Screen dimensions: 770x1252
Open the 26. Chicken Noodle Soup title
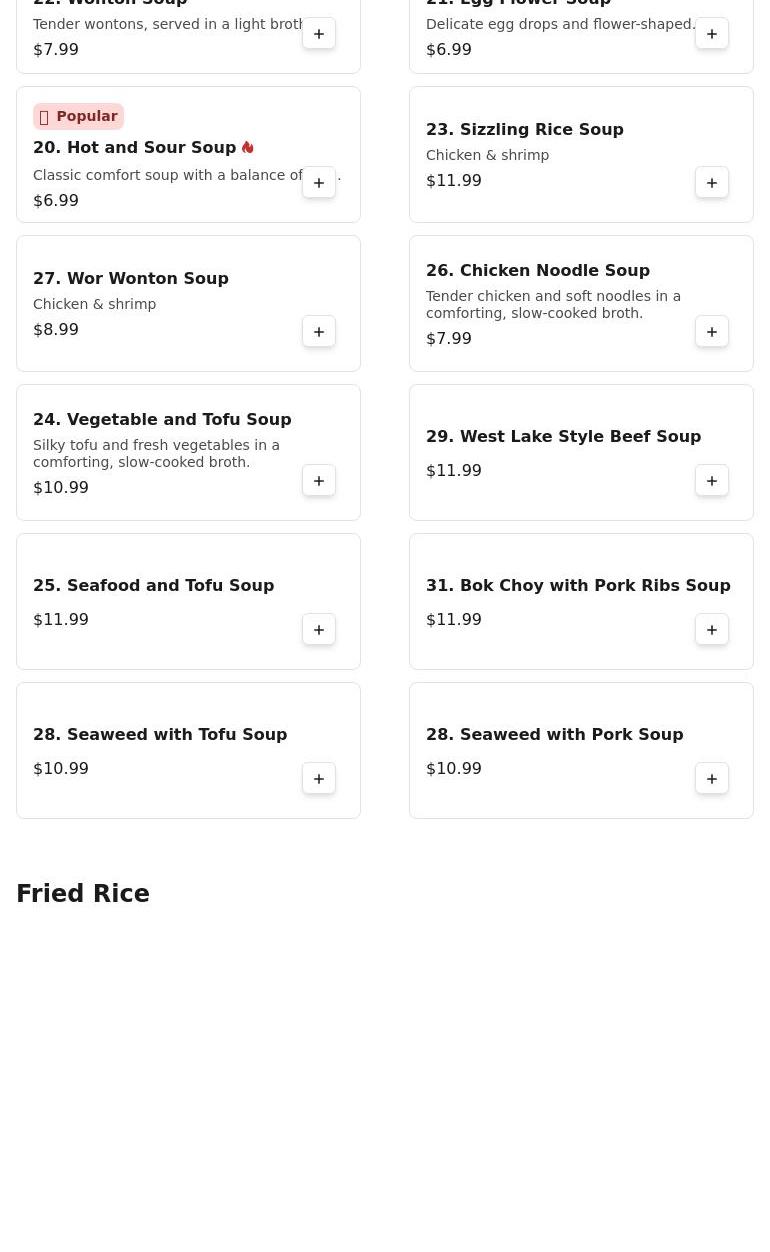(538, 270)
